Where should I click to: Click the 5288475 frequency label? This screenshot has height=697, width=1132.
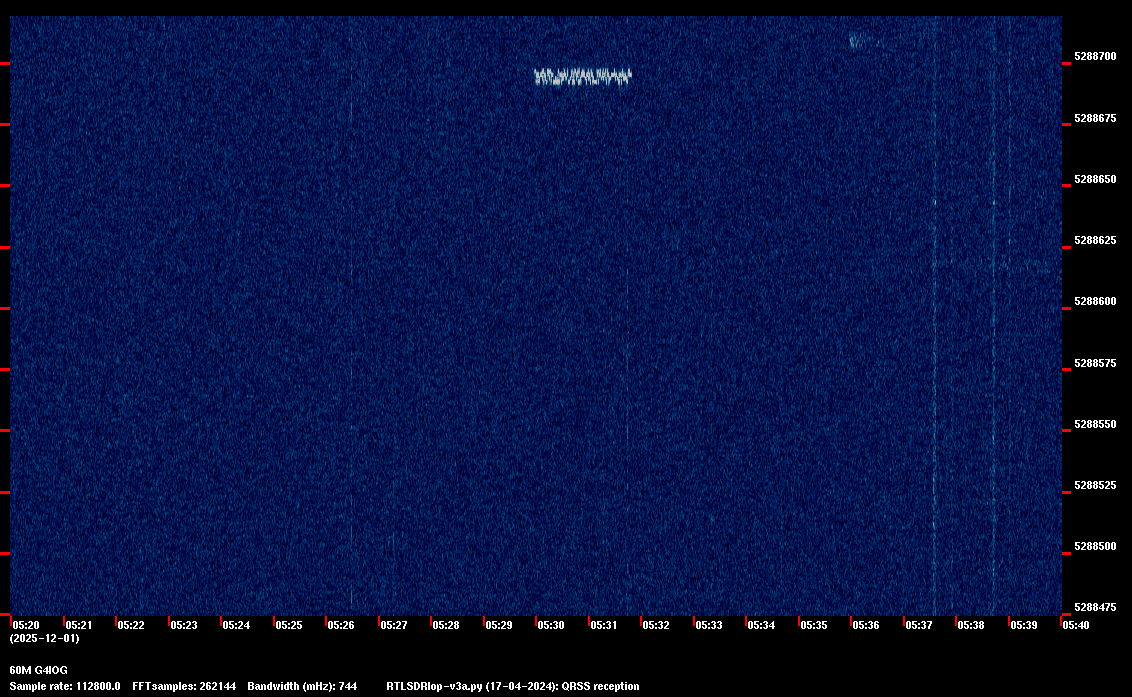(x=1095, y=607)
